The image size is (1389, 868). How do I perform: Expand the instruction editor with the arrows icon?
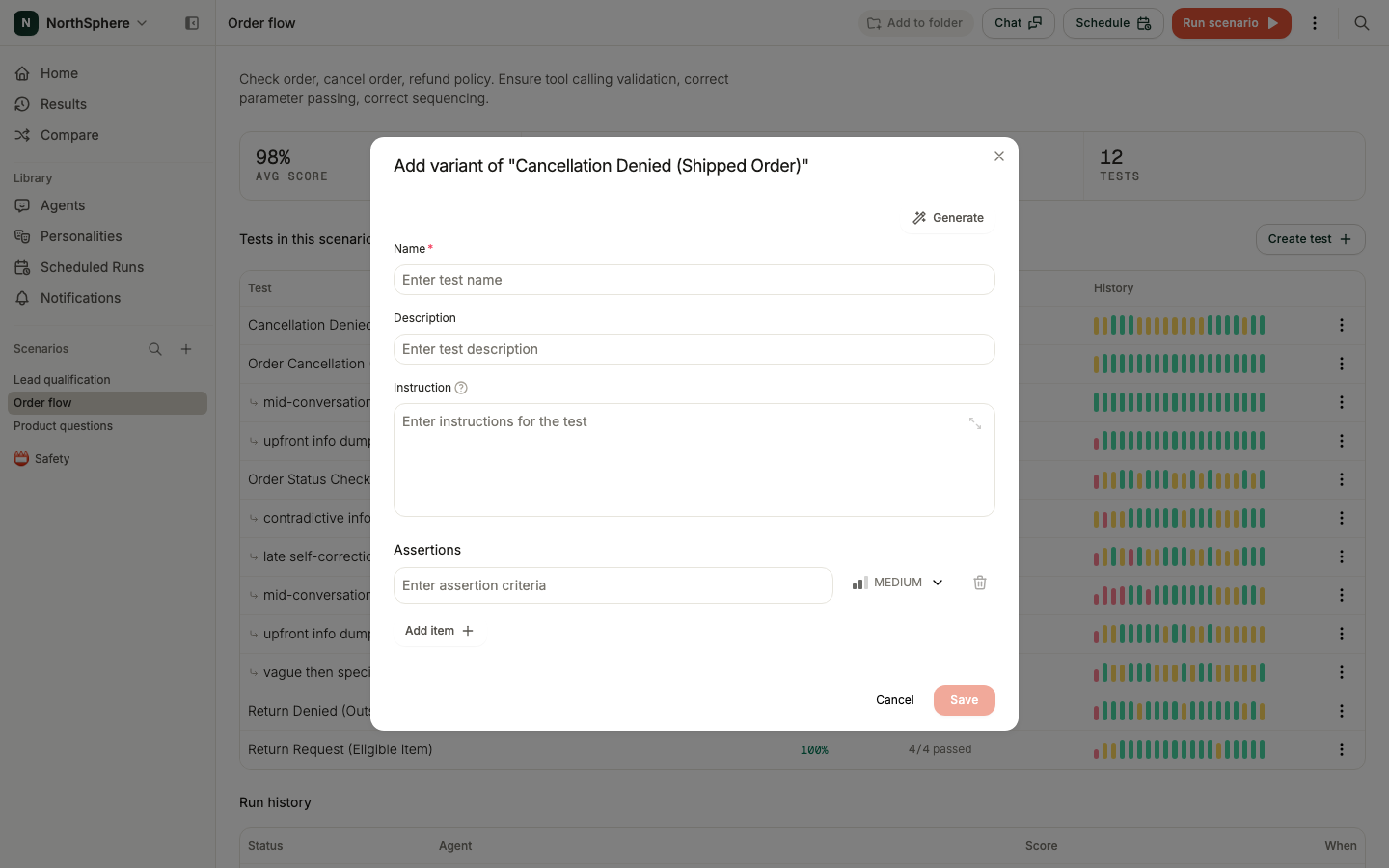tap(975, 423)
